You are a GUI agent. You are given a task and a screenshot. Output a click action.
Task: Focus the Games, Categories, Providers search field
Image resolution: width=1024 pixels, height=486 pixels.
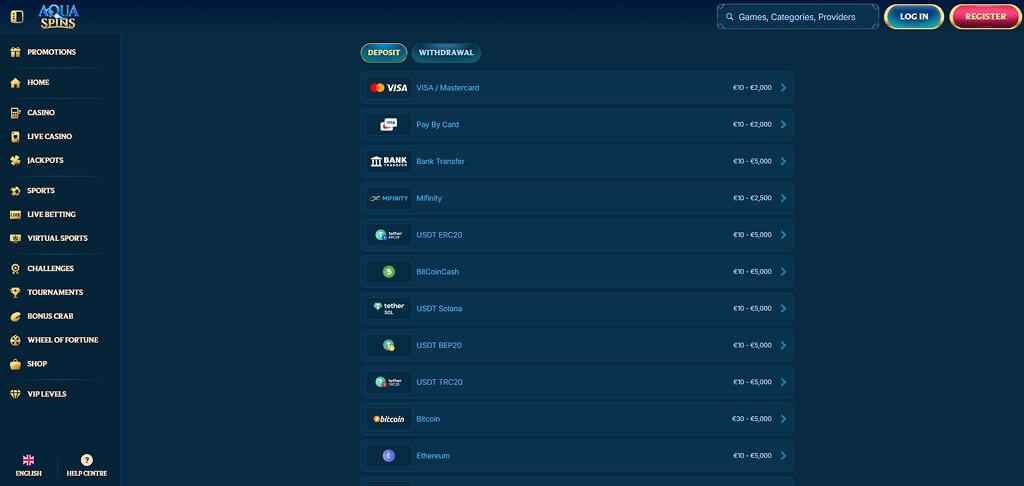pyautogui.click(x=797, y=17)
